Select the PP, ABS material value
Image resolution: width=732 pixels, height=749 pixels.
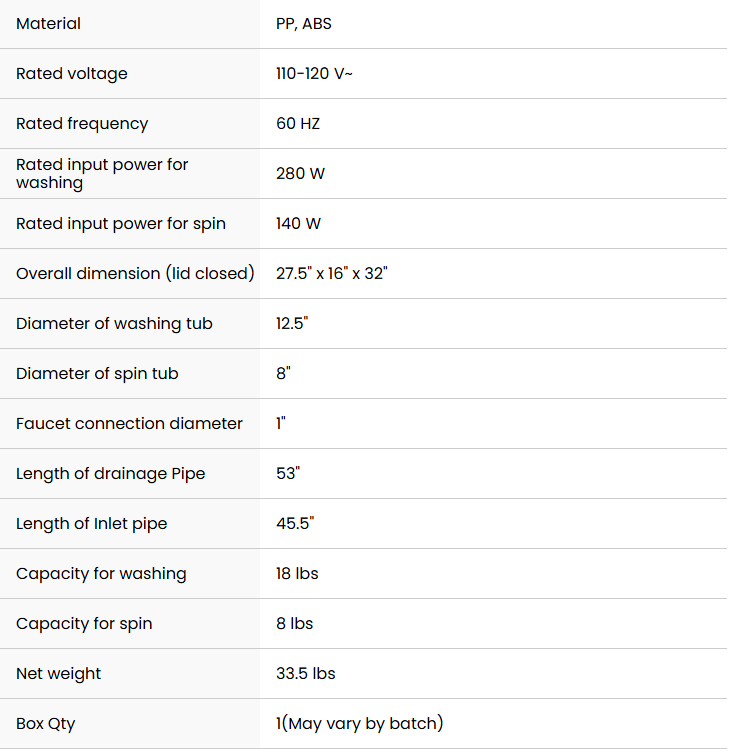click(x=304, y=23)
